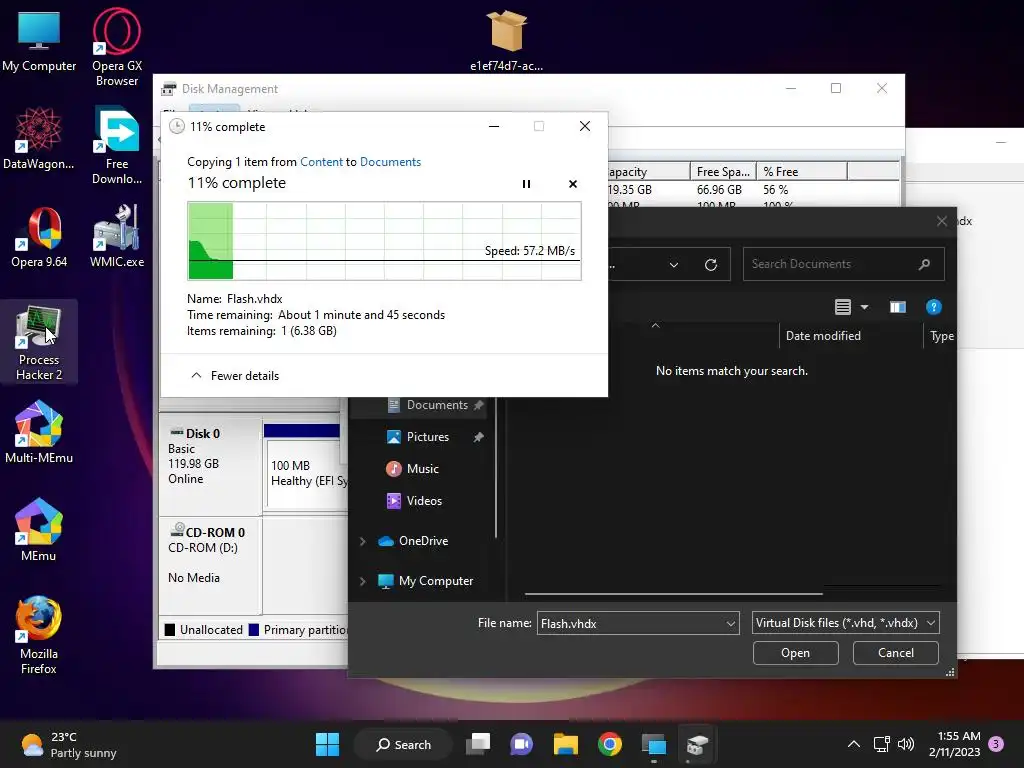Cancel the file copy with the X button
The image size is (1024, 768).
pyautogui.click(x=573, y=184)
